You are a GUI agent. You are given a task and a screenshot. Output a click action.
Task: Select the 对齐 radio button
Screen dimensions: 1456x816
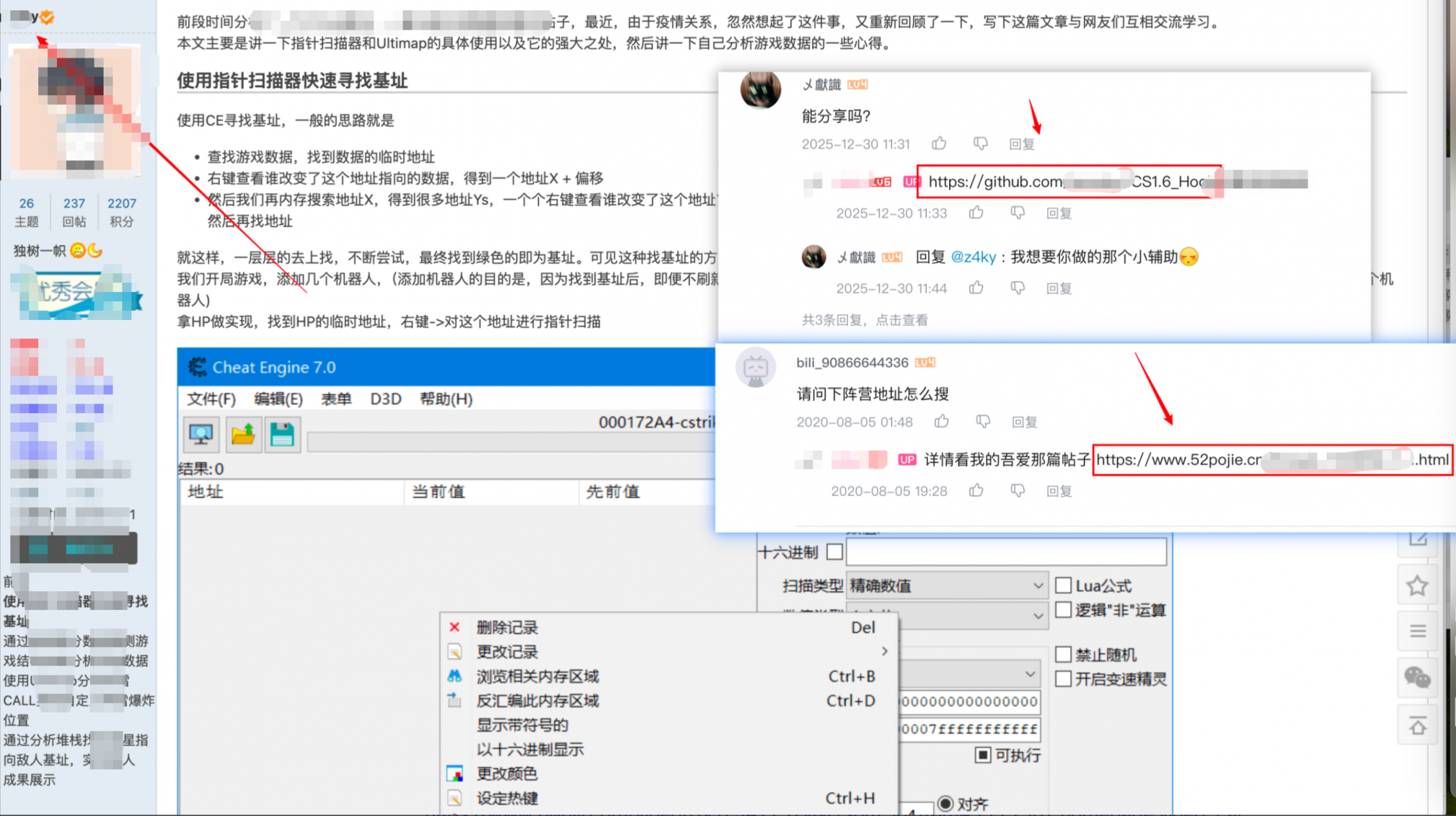tap(945, 804)
